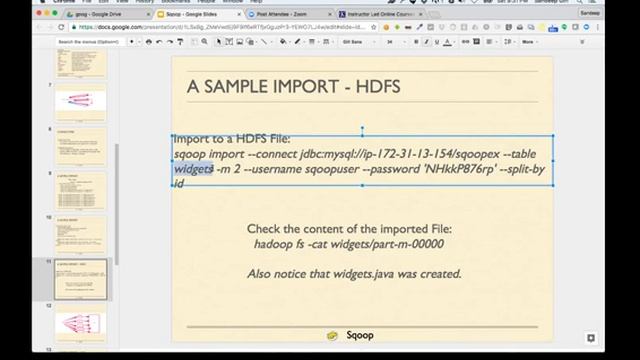Collapse the toolbar with the far-right chevron
Screen dimensions: 640x360
[x=582, y=42]
